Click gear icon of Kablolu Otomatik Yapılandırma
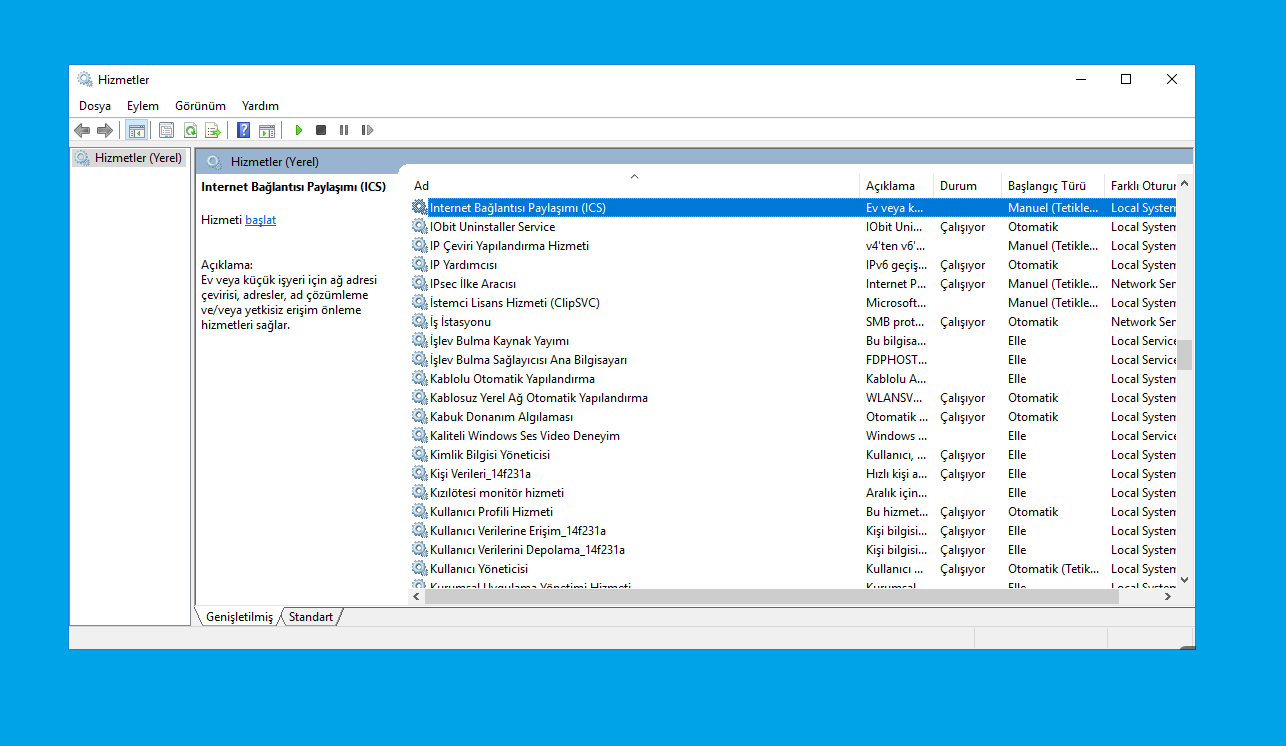This screenshot has width=1286, height=746. pos(419,379)
